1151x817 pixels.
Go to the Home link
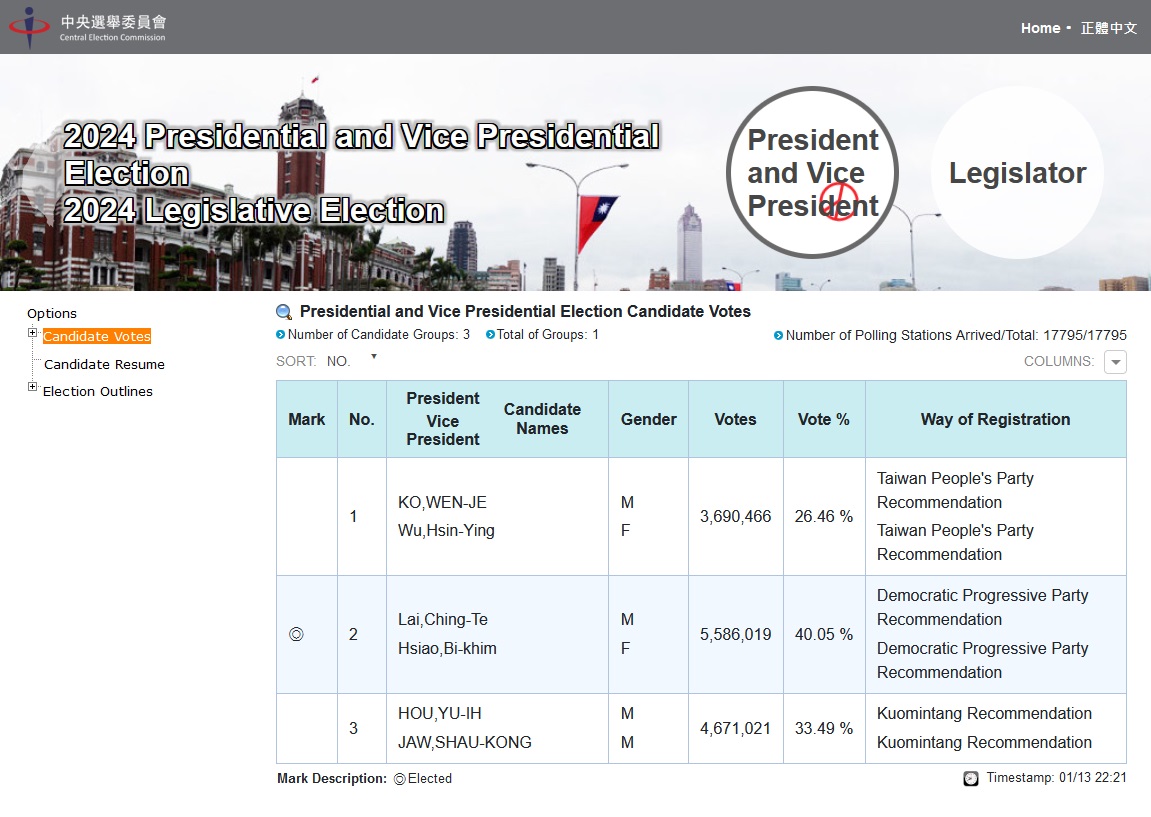[x=1040, y=28]
